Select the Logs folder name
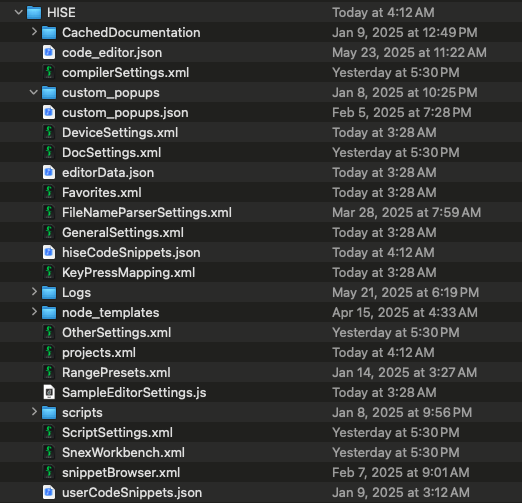The width and height of the screenshot is (522, 503). point(76,293)
